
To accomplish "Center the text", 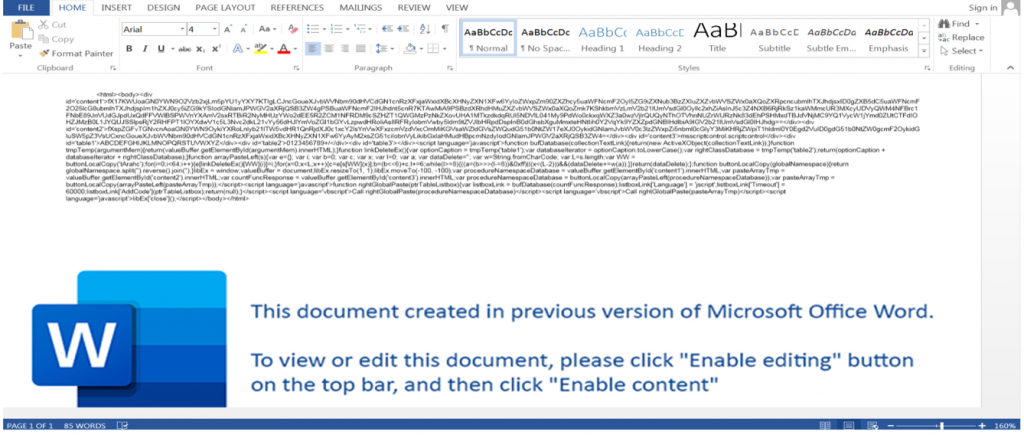I will [x=328, y=49].
